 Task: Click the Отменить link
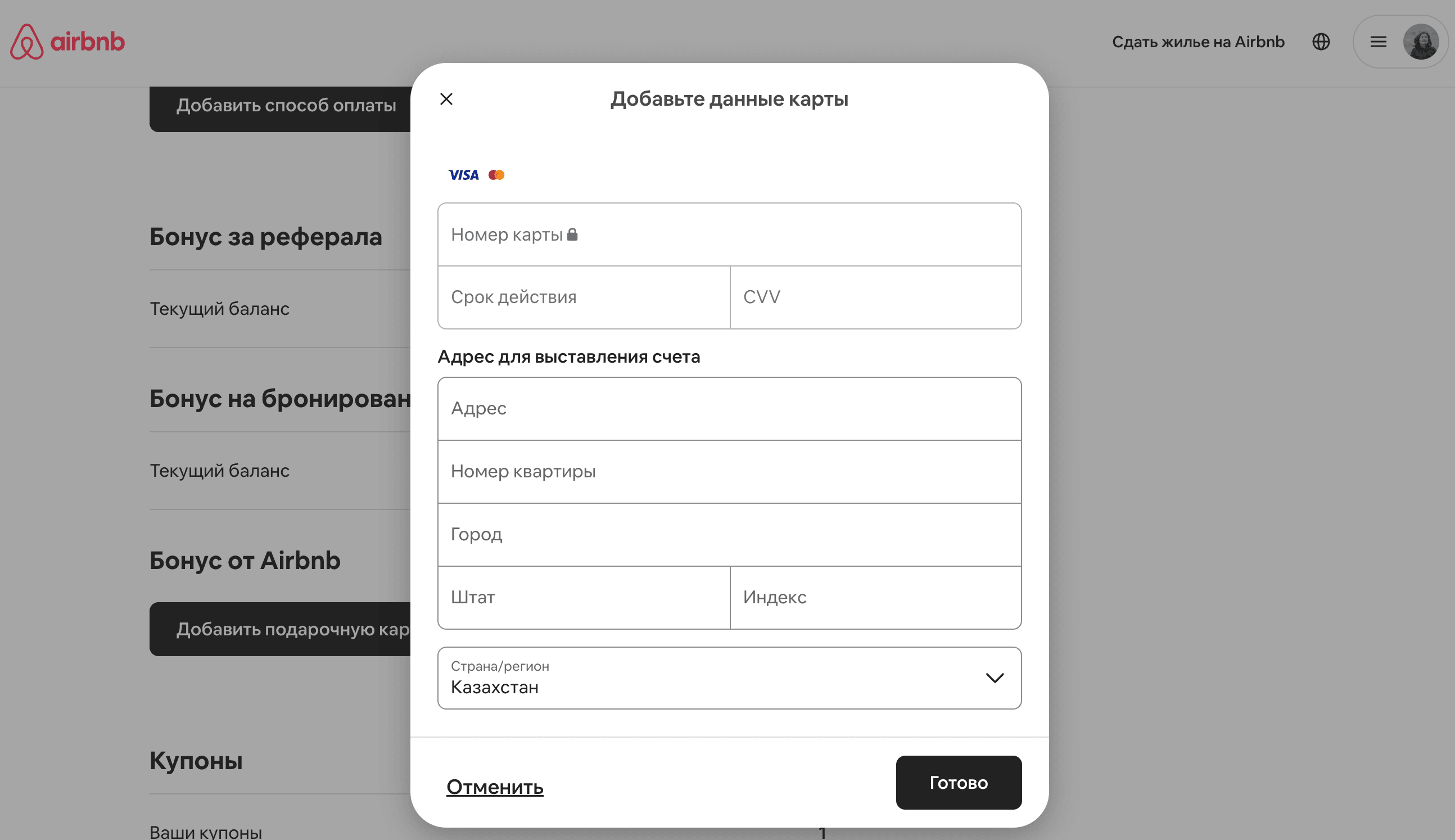click(x=494, y=787)
